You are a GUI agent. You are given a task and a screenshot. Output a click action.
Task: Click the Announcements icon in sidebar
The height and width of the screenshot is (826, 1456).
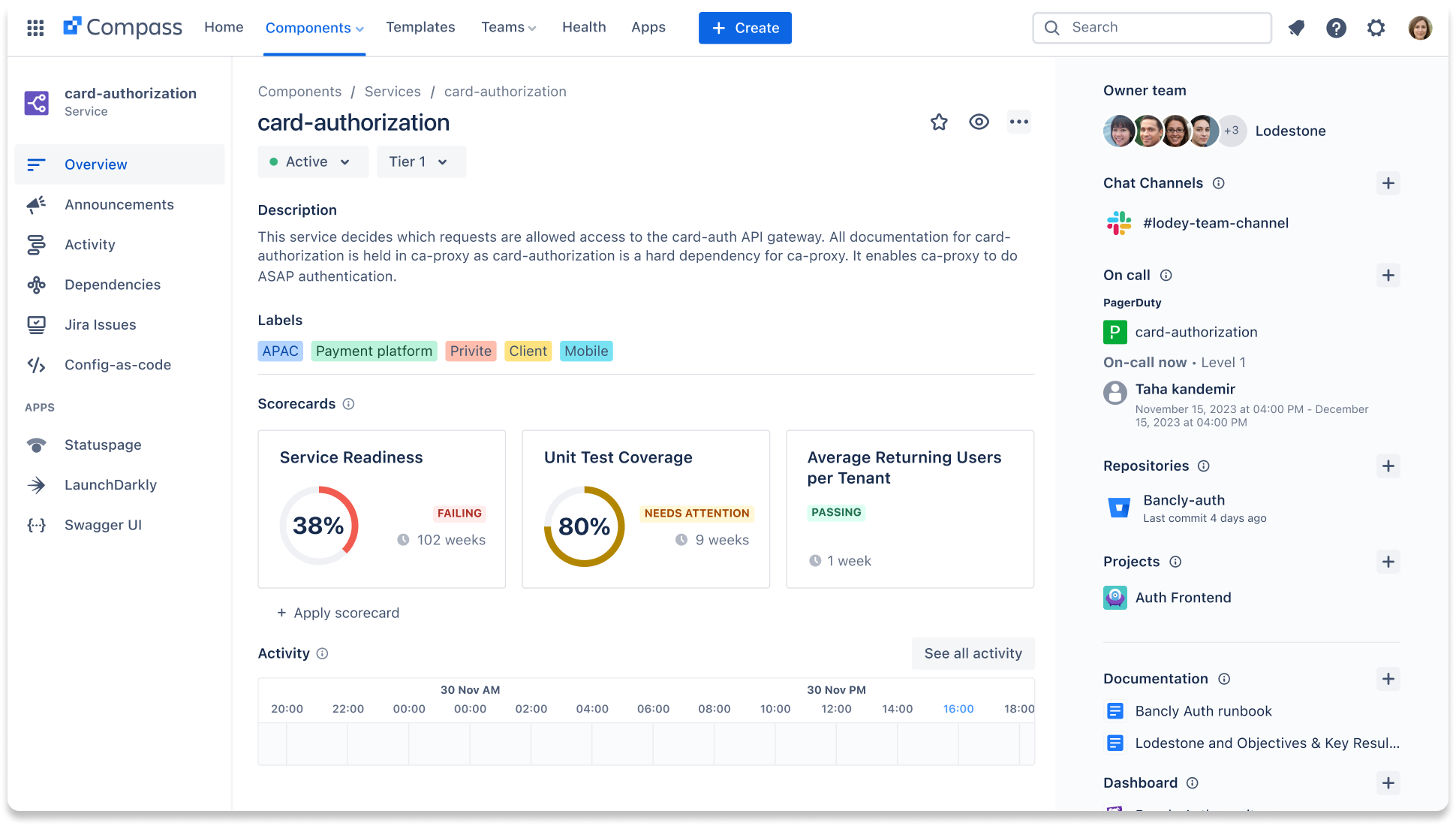(x=37, y=204)
